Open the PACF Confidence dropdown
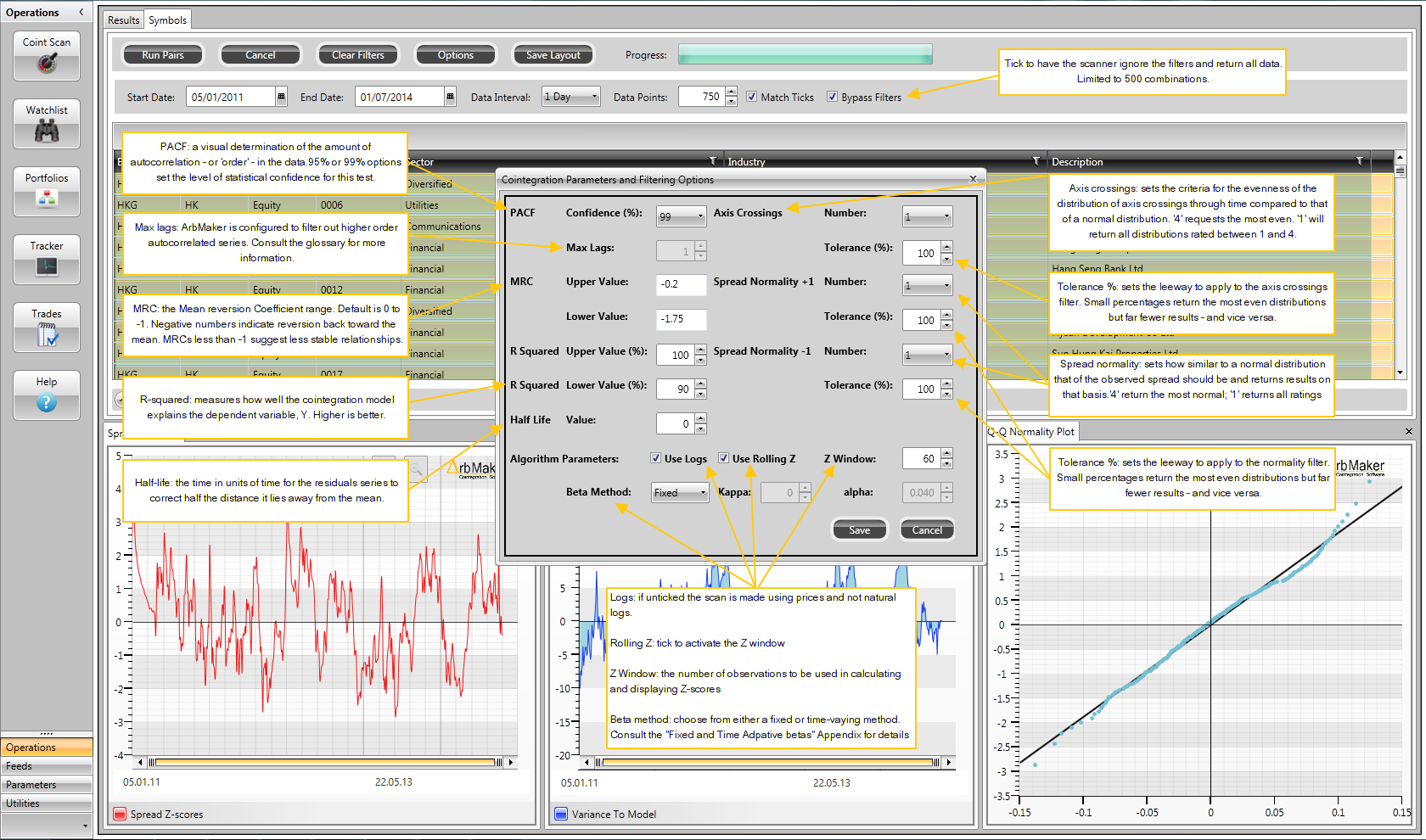The height and width of the screenshot is (840, 1426). pyautogui.click(x=681, y=216)
